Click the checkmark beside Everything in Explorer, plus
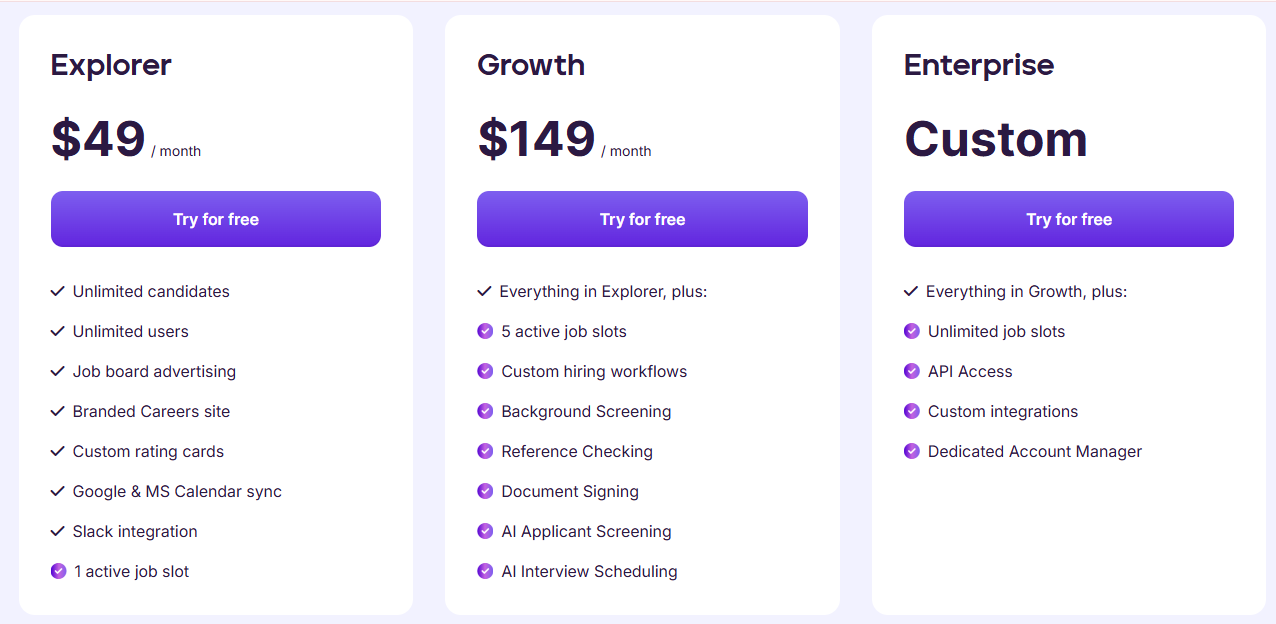Image resolution: width=1276 pixels, height=624 pixels. click(x=484, y=291)
